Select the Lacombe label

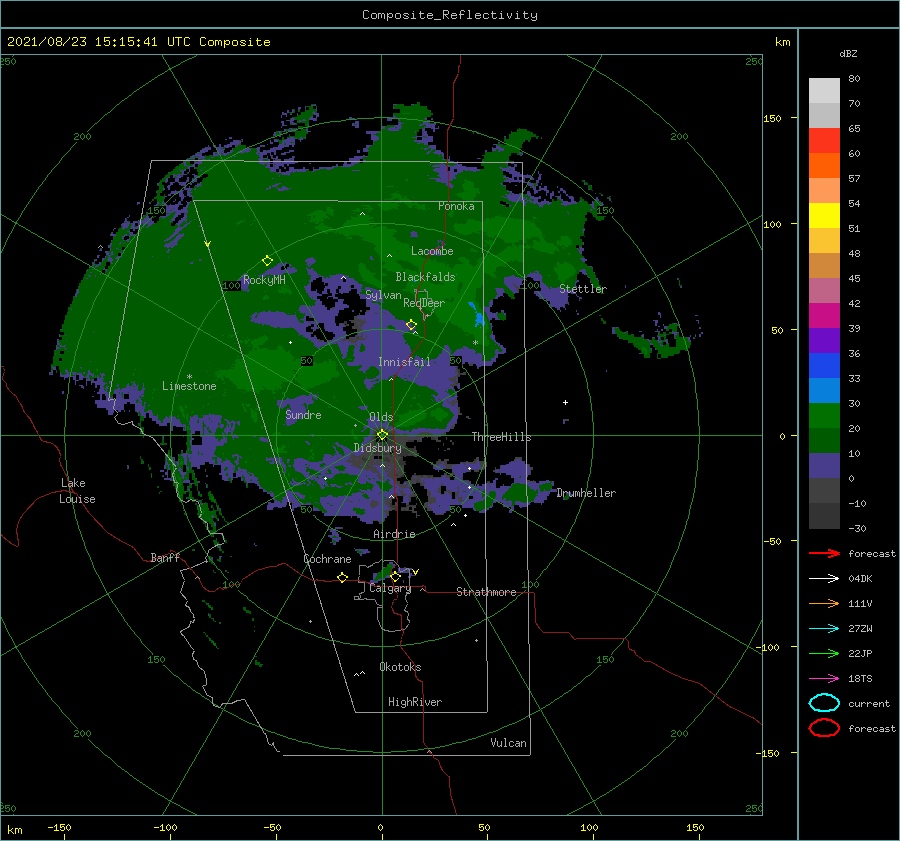pos(432,251)
